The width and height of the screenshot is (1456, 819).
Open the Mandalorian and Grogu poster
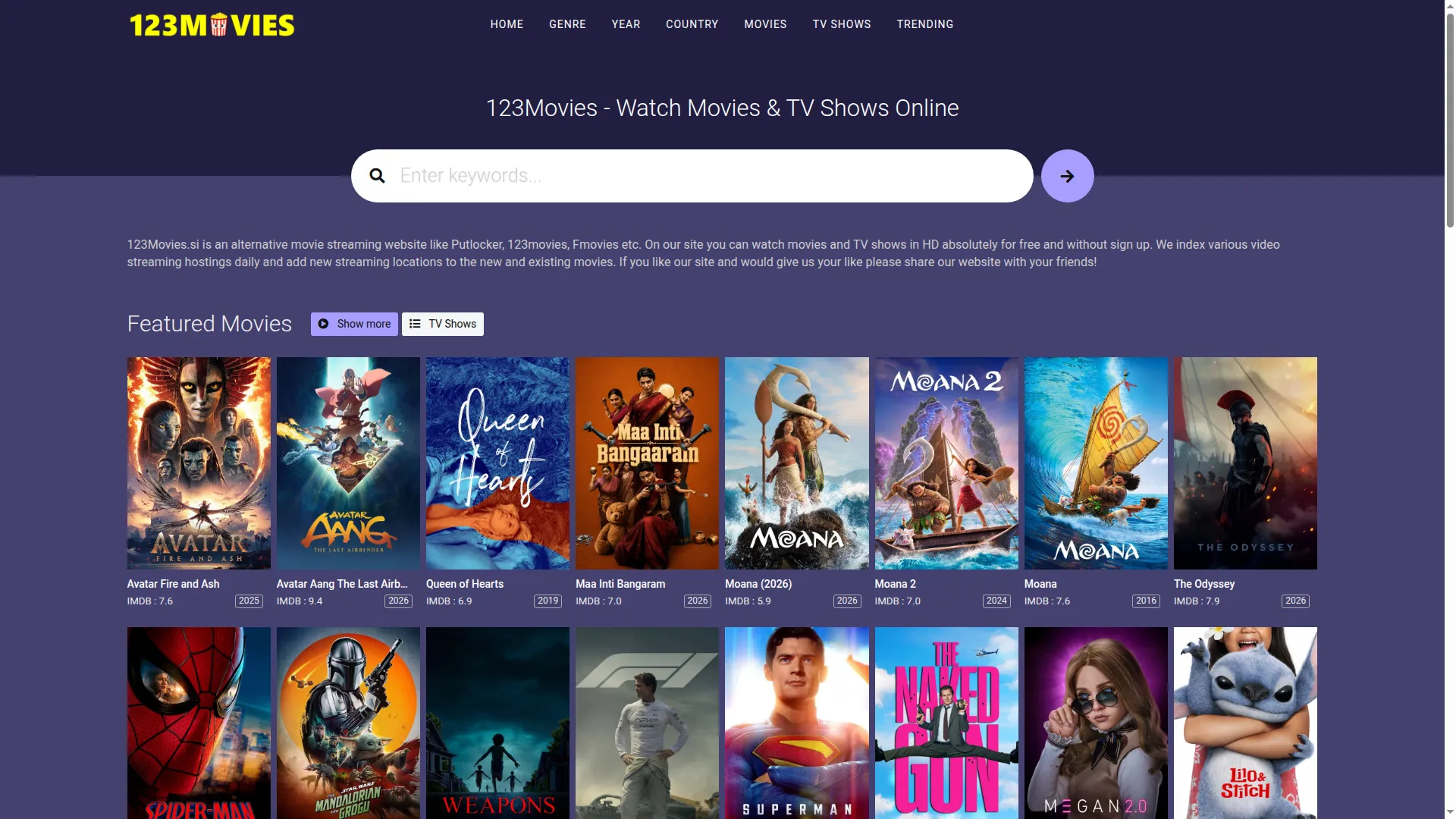[348, 723]
